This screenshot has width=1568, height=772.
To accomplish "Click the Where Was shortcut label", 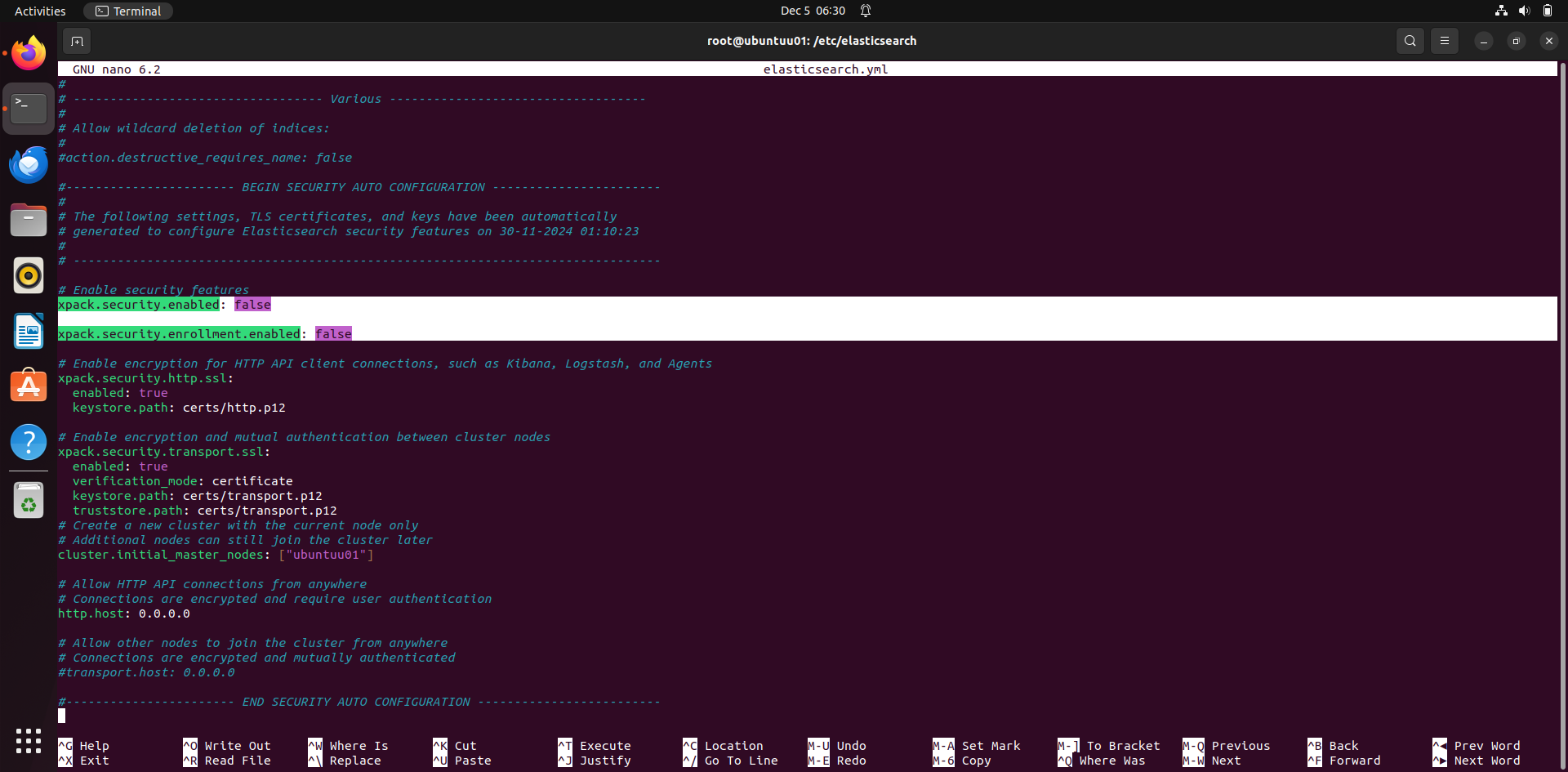I will tap(1111, 761).
